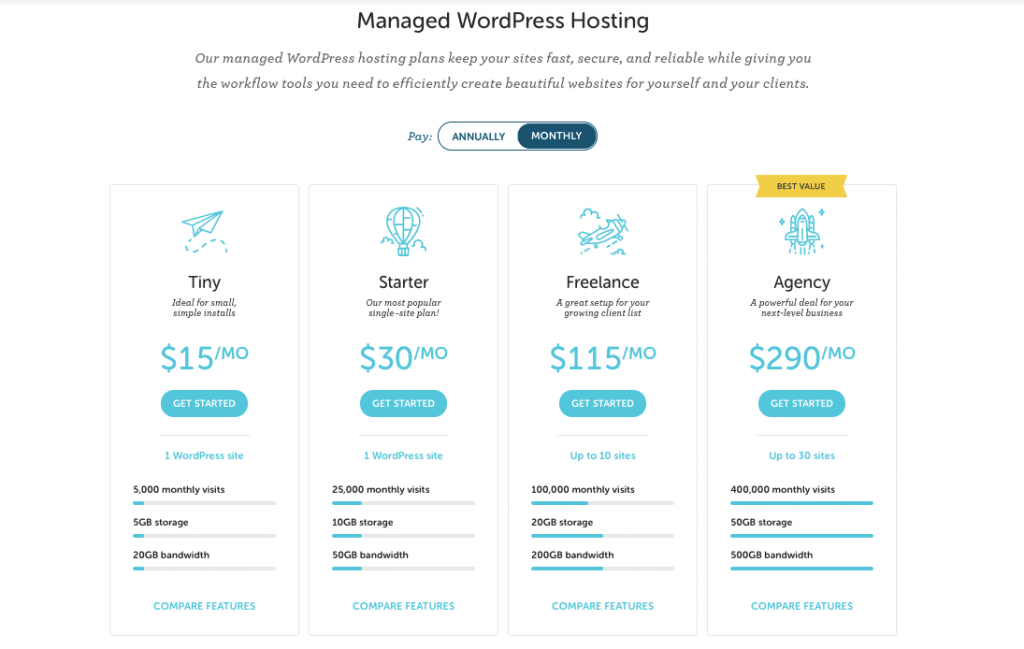Click the 10GB storage progress bar
The width and height of the screenshot is (1024, 649).
tap(404, 535)
